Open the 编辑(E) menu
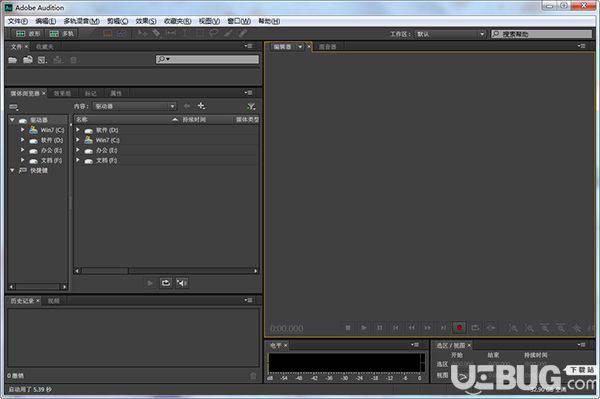This screenshot has width=600, height=399. coord(45,21)
